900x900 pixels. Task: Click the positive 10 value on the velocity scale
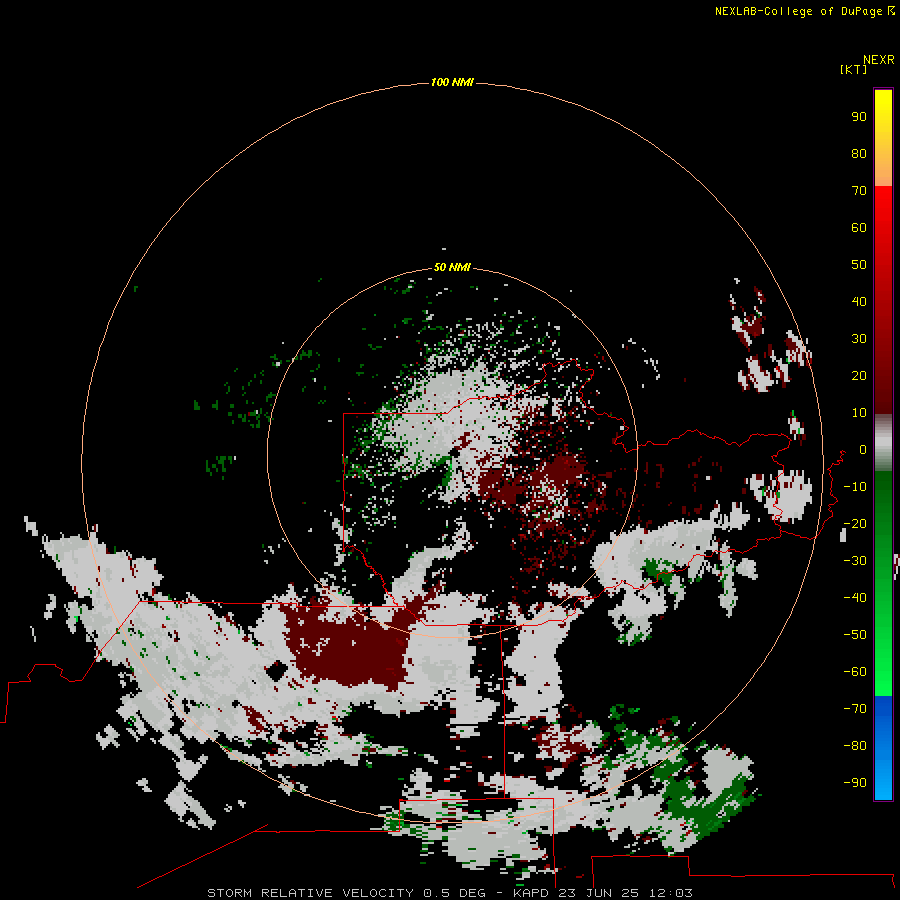859,413
